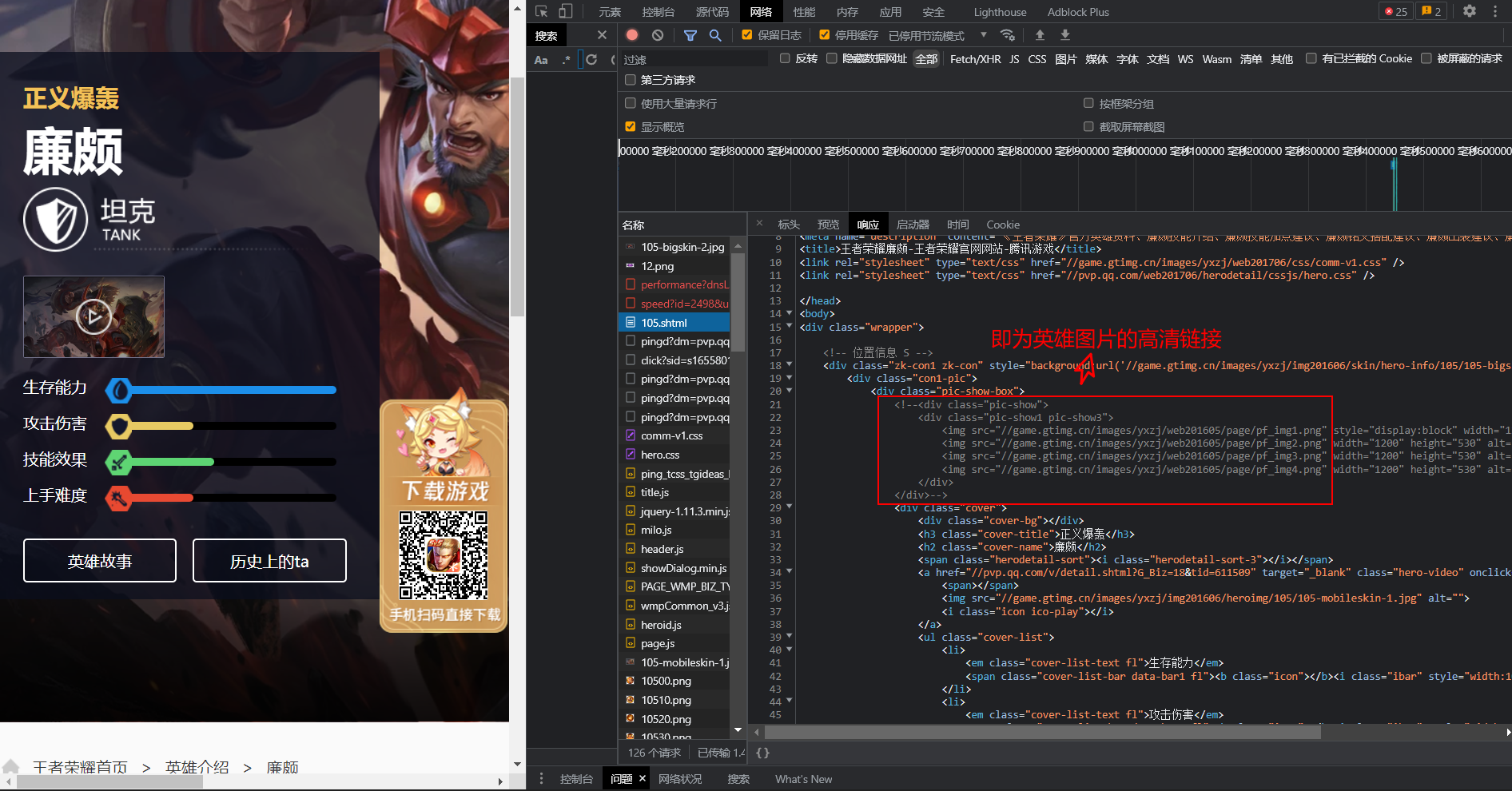Enable the 隐藏数据网址 checkbox
The image size is (1512, 791).
pyautogui.click(x=831, y=58)
